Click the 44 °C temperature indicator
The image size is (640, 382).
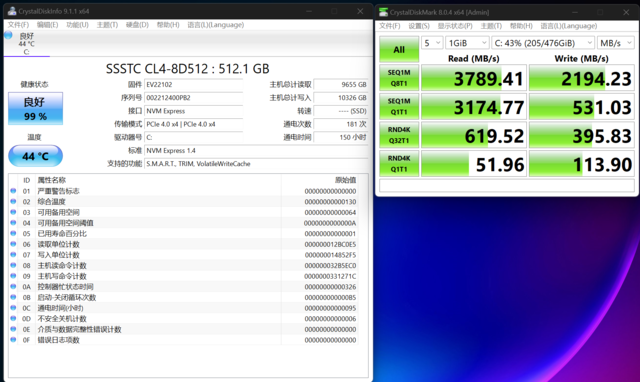[x=36, y=156]
